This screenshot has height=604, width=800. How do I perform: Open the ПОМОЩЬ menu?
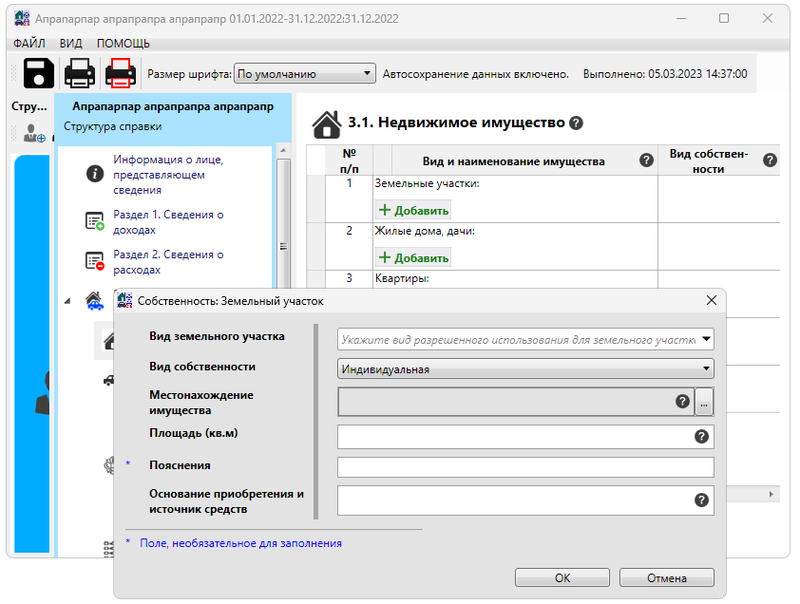(x=123, y=43)
